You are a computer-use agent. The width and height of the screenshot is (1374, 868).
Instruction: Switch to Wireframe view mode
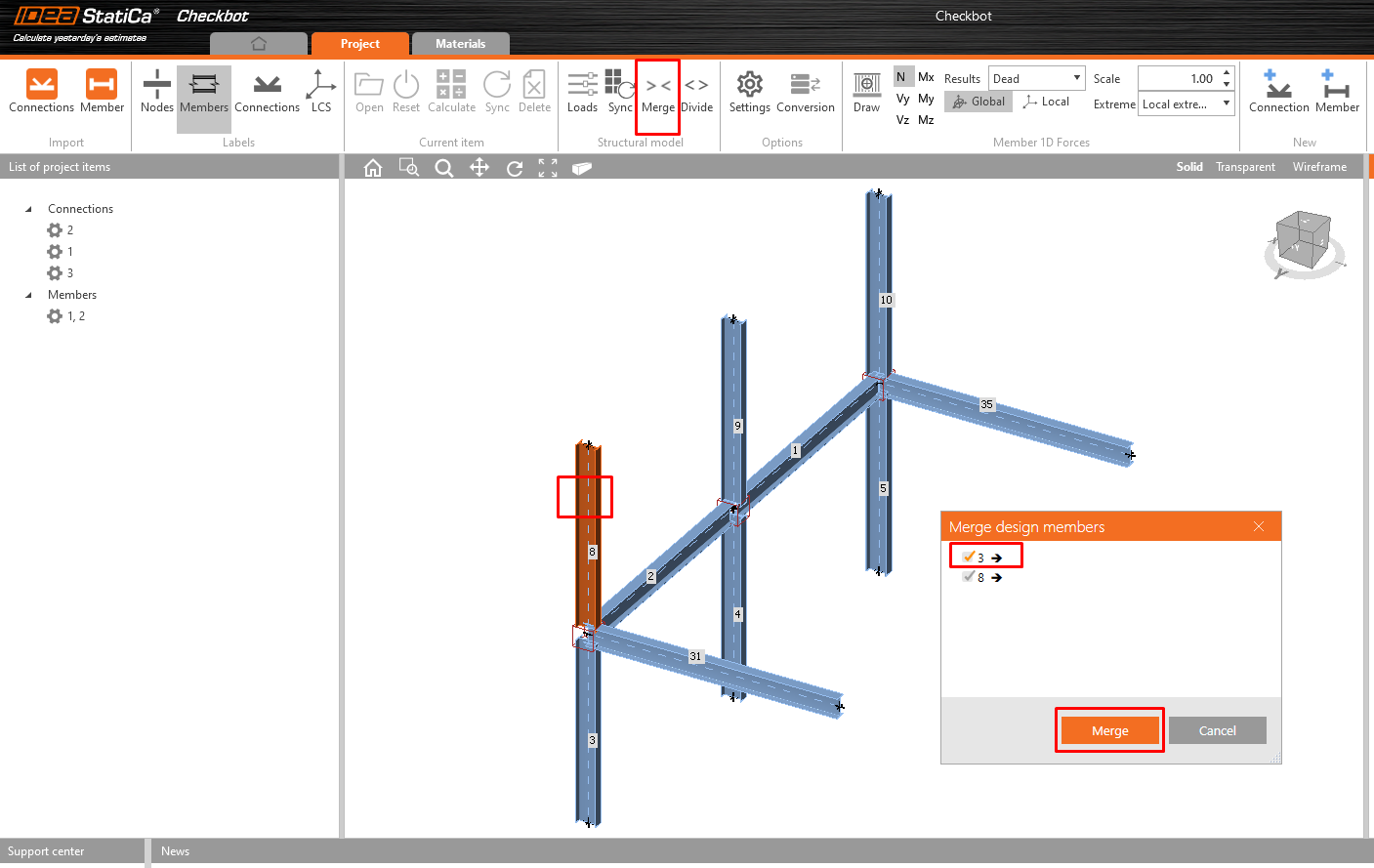1318,167
